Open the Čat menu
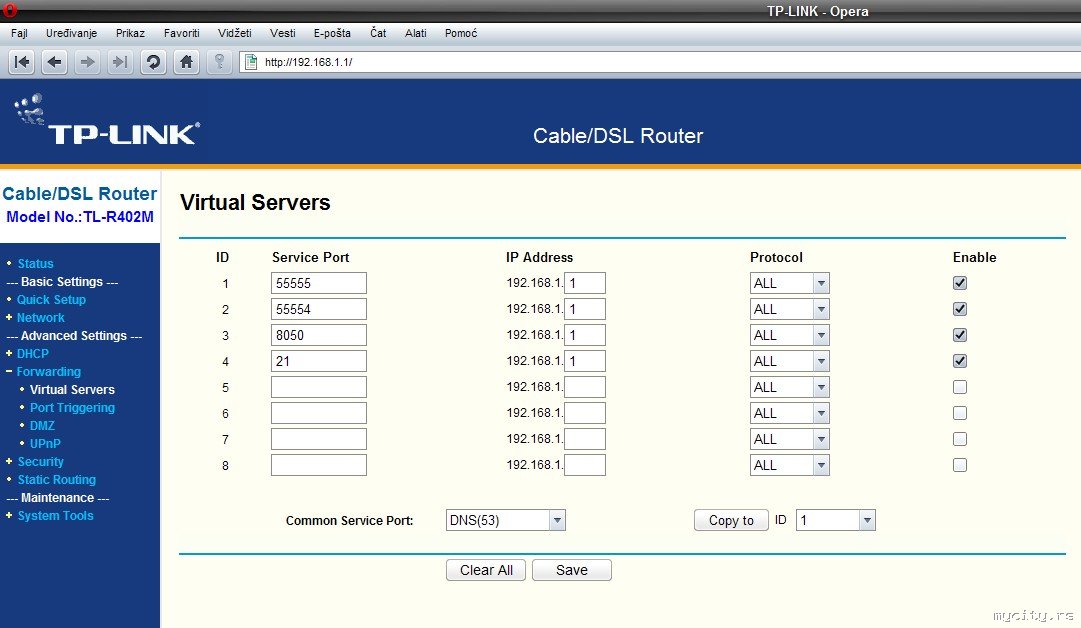 click(378, 33)
